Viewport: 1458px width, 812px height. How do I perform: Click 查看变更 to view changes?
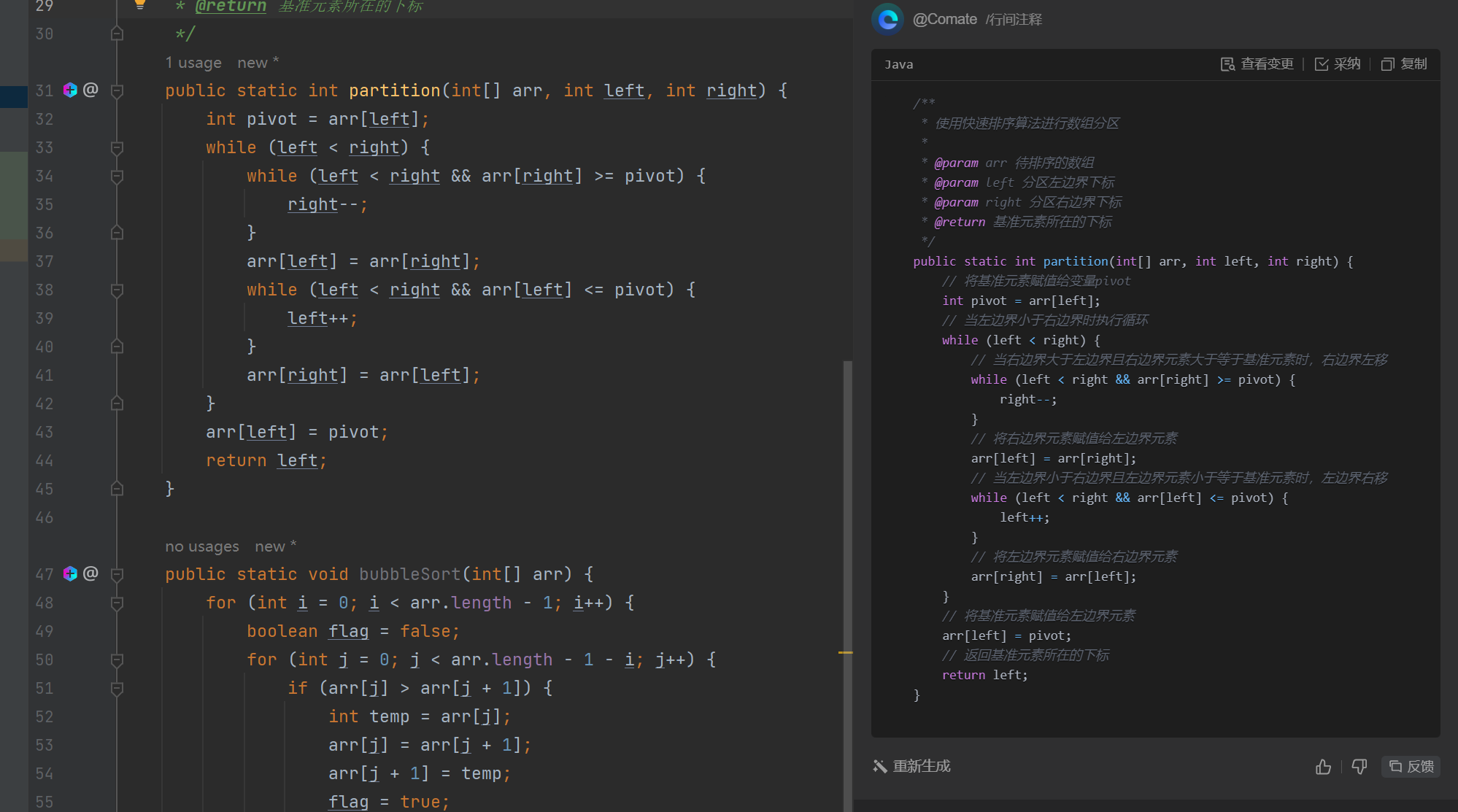pyautogui.click(x=1257, y=64)
